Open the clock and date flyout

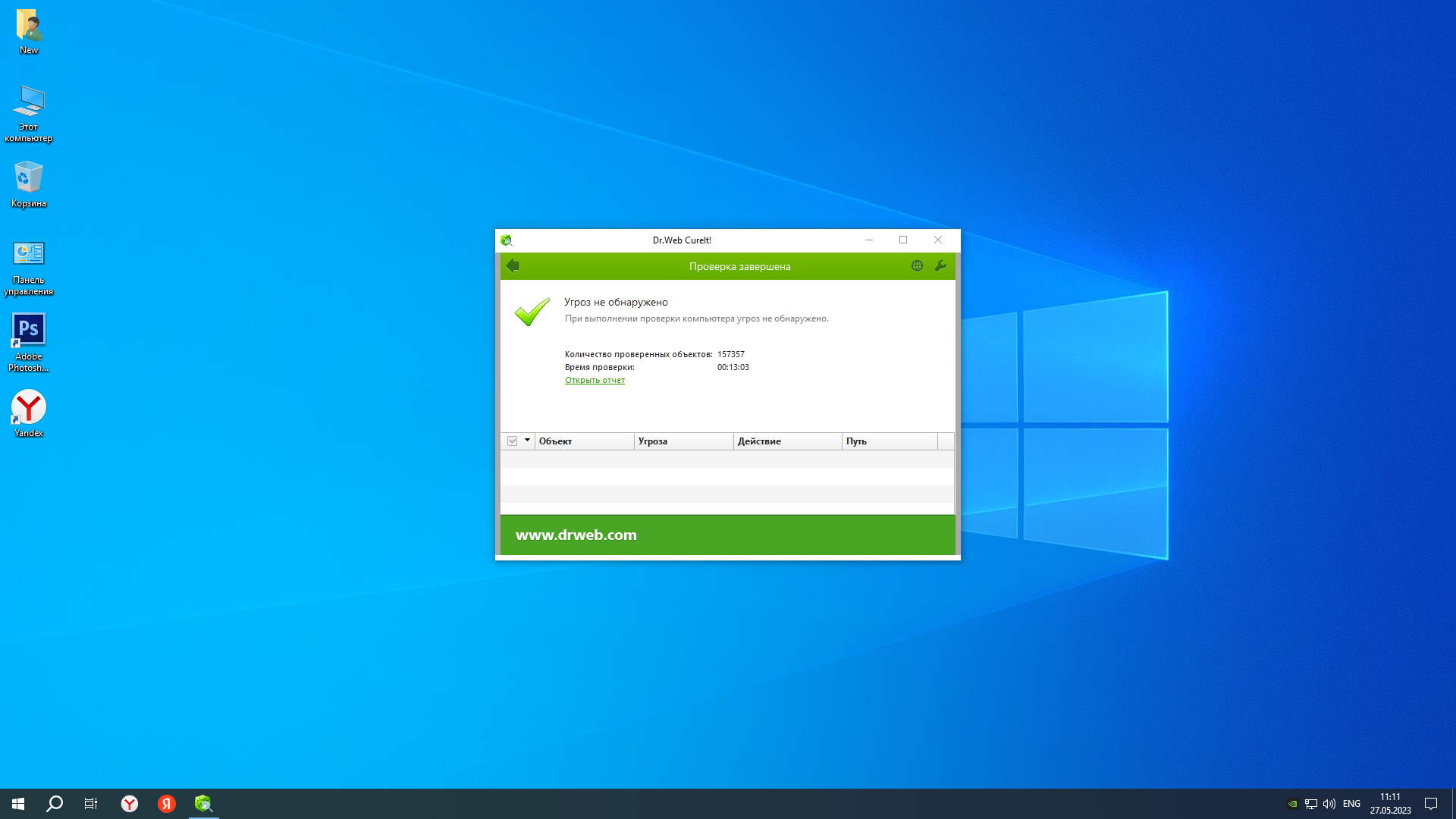click(1390, 804)
